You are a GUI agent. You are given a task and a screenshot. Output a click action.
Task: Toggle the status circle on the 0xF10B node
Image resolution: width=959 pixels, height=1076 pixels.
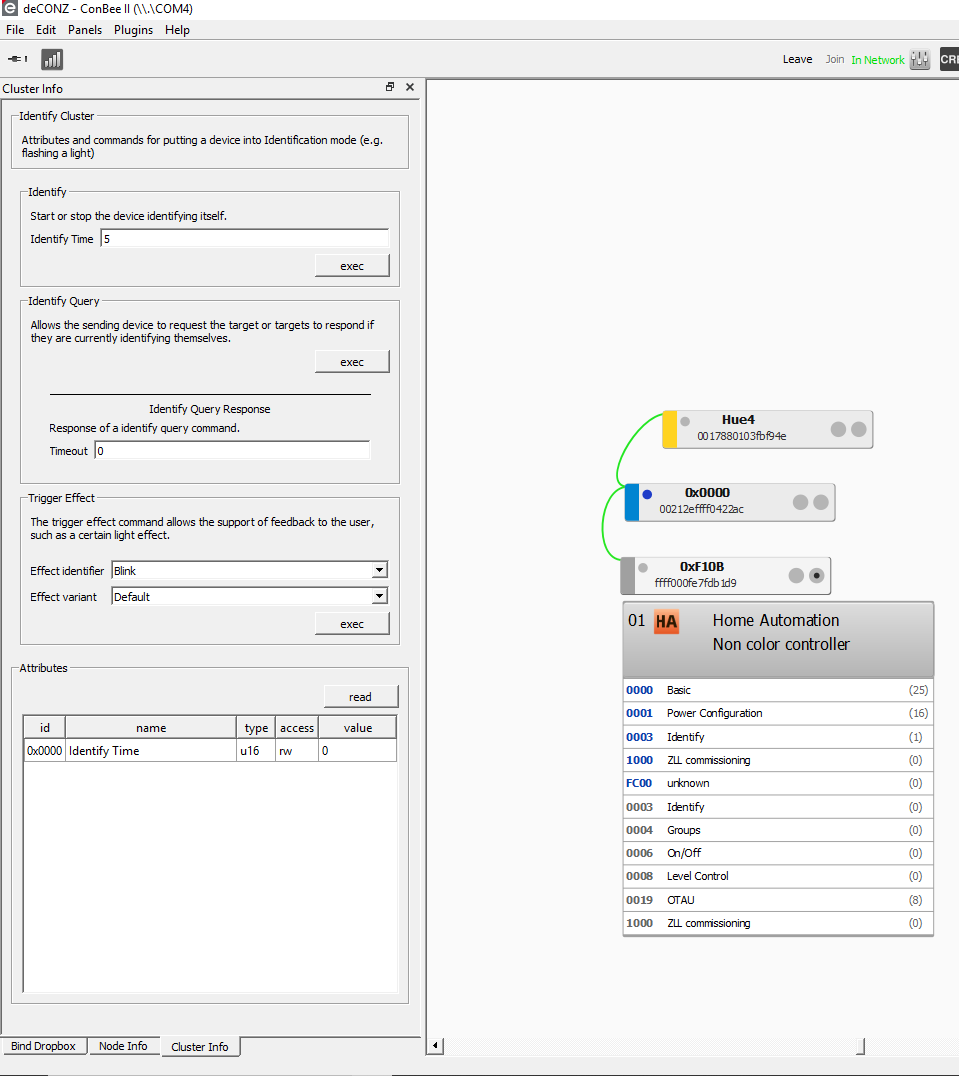pos(817,575)
